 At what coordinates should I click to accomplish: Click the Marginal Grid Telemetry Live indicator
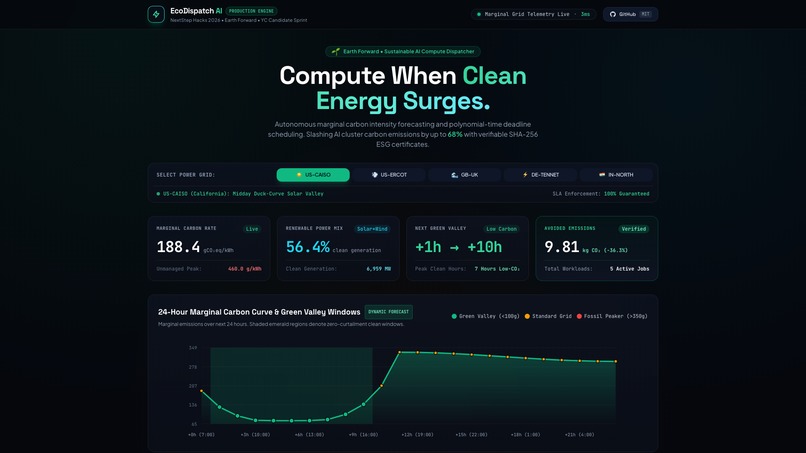pos(533,14)
